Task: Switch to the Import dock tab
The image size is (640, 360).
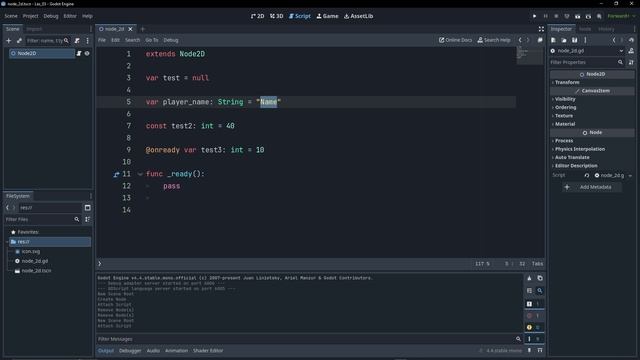Action: pyautogui.click(x=34, y=29)
